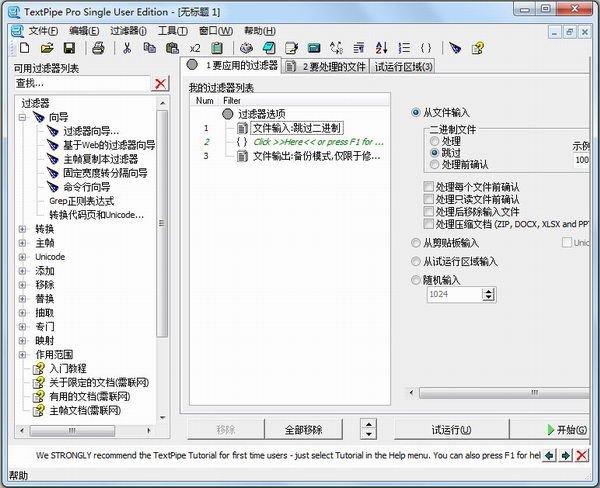The image size is (600, 488).
Task: Click the filter tree horizontal scrollbar thumb
Action: (x=72, y=431)
